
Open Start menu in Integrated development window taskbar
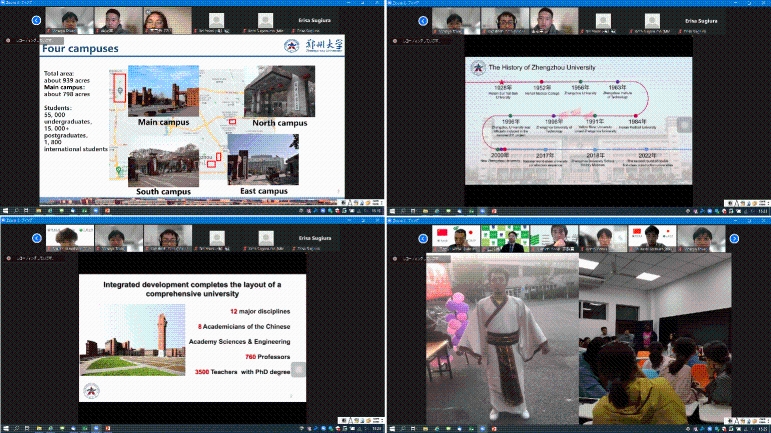pyautogui.click(x=5, y=429)
